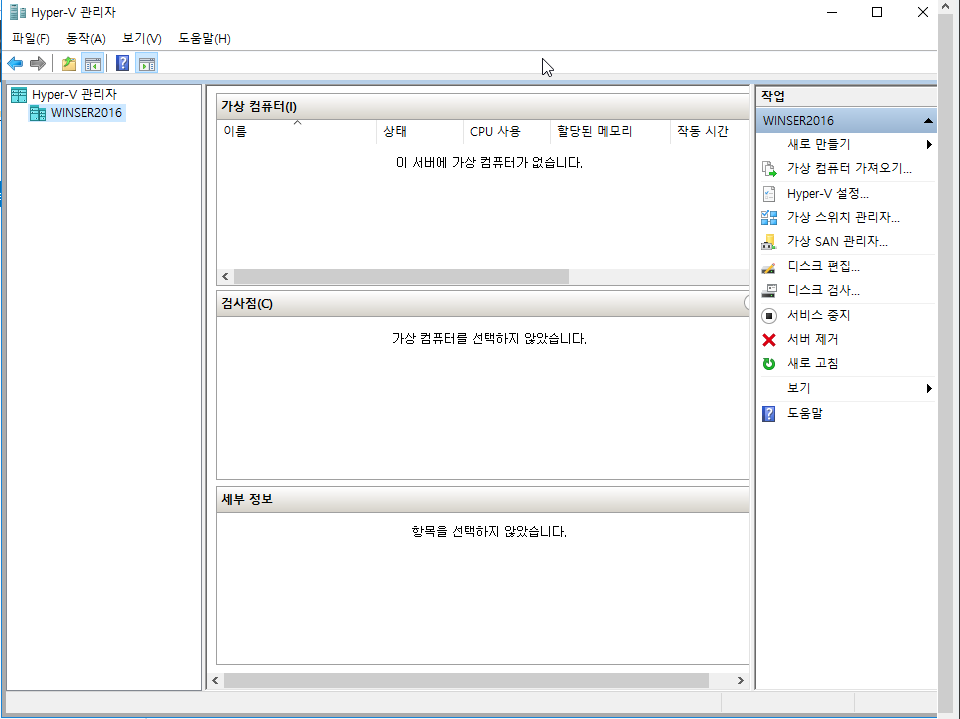Click the Forward arrow toolbar icon

[38, 63]
